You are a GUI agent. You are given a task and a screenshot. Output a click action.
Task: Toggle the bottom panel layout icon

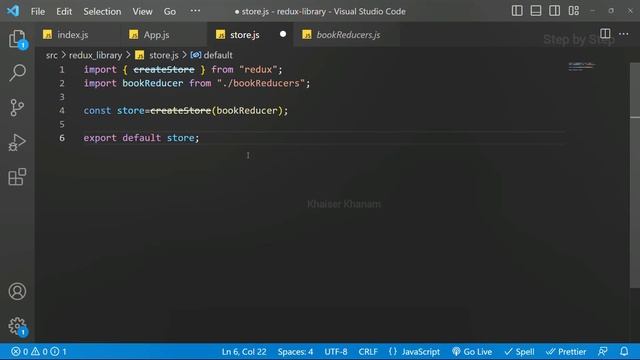pyautogui.click(x=536, y=11)
